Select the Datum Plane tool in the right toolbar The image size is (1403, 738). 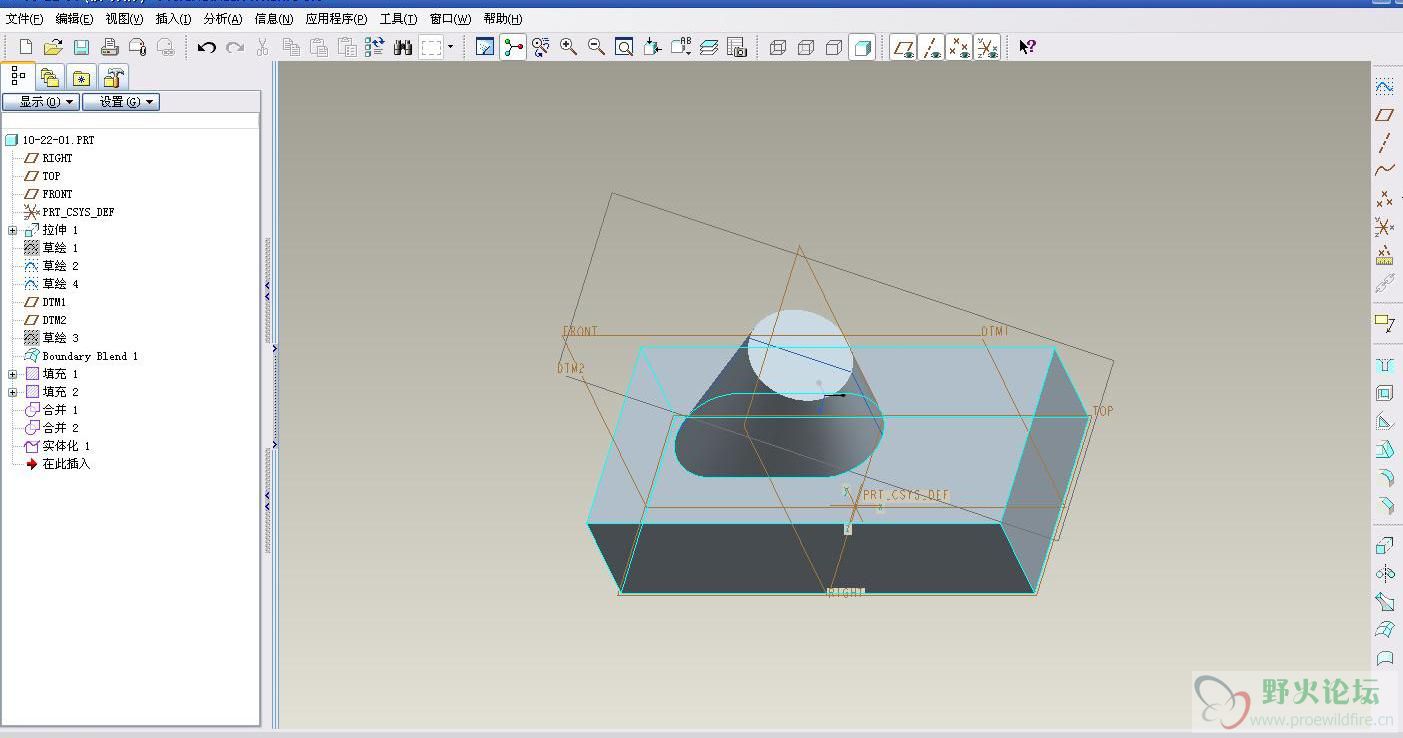(x=1385, y=115)
